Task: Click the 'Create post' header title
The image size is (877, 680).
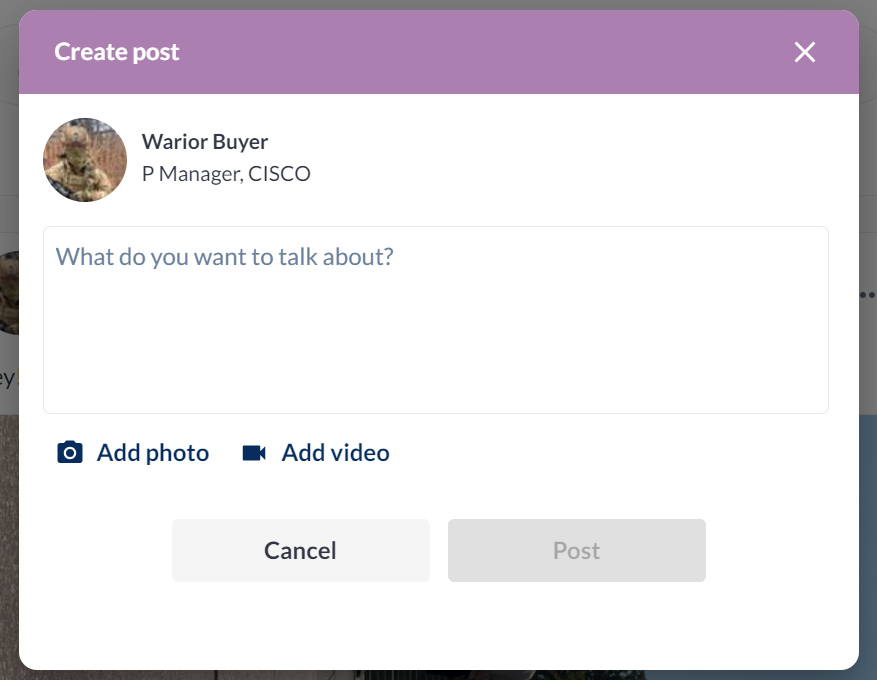Action: click(x=117, y=52)
